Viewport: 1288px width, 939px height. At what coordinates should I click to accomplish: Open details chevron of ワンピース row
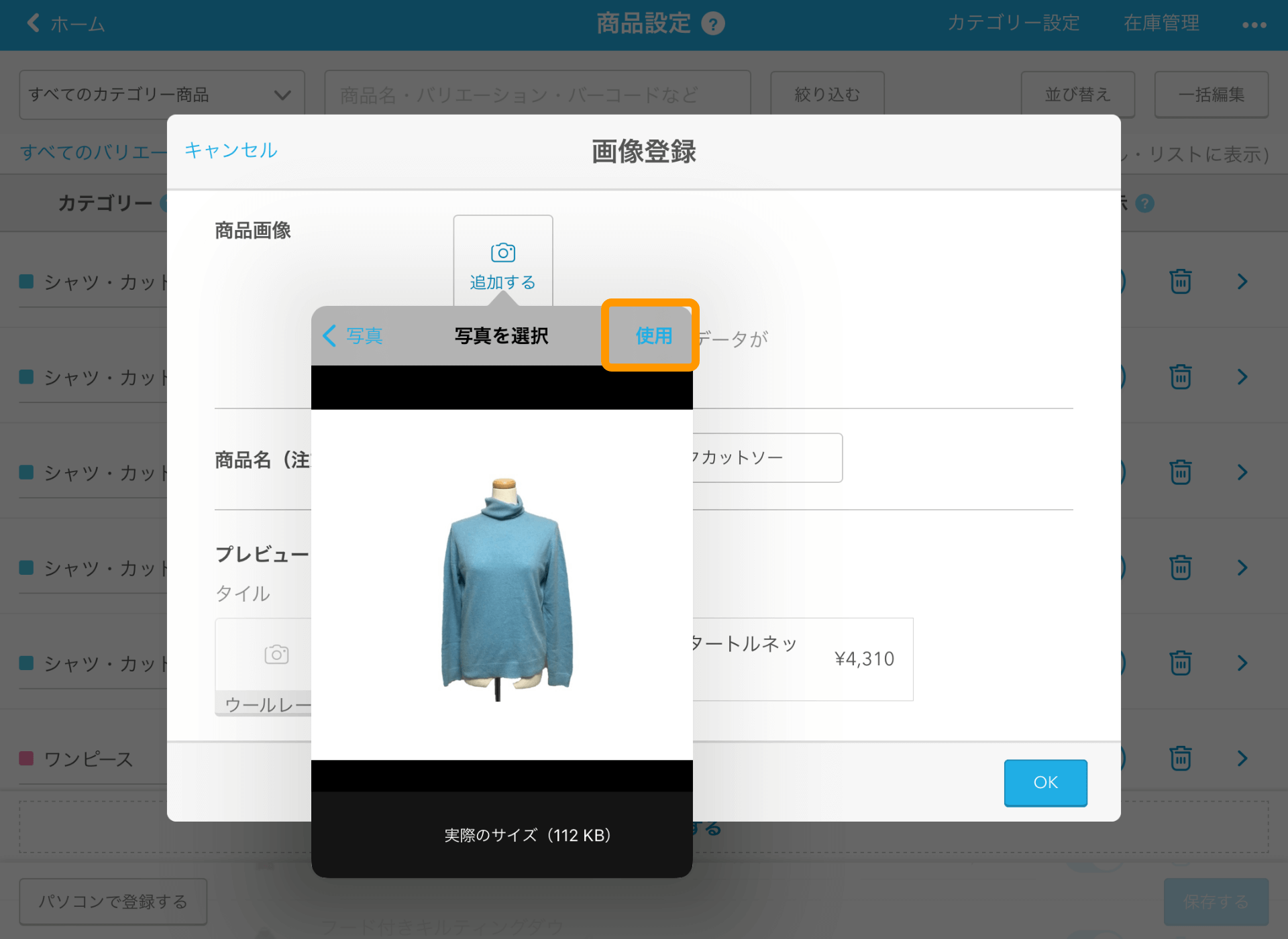click(x=1242, y=758)
